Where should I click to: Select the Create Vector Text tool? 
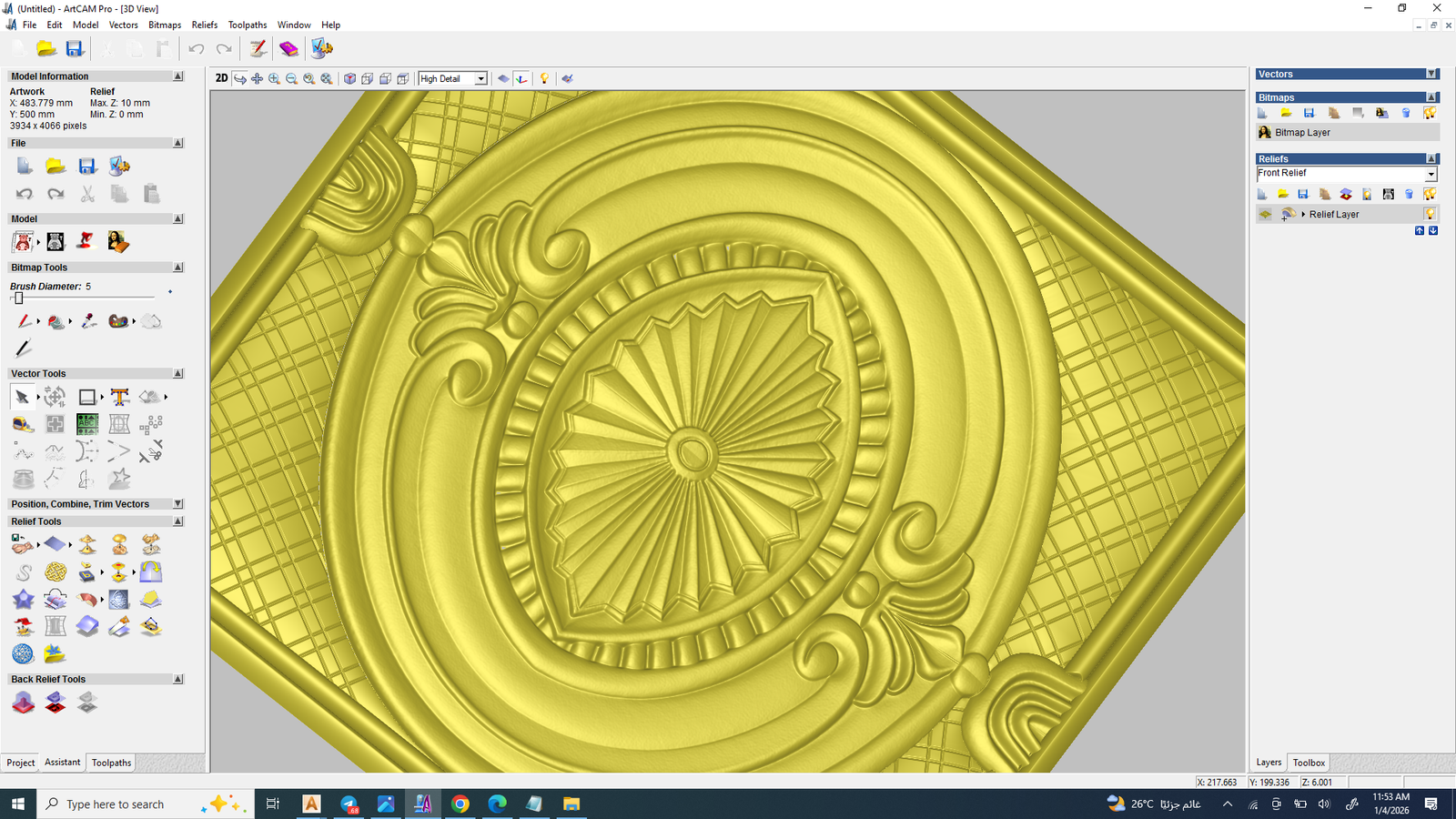tap(119, 397)
